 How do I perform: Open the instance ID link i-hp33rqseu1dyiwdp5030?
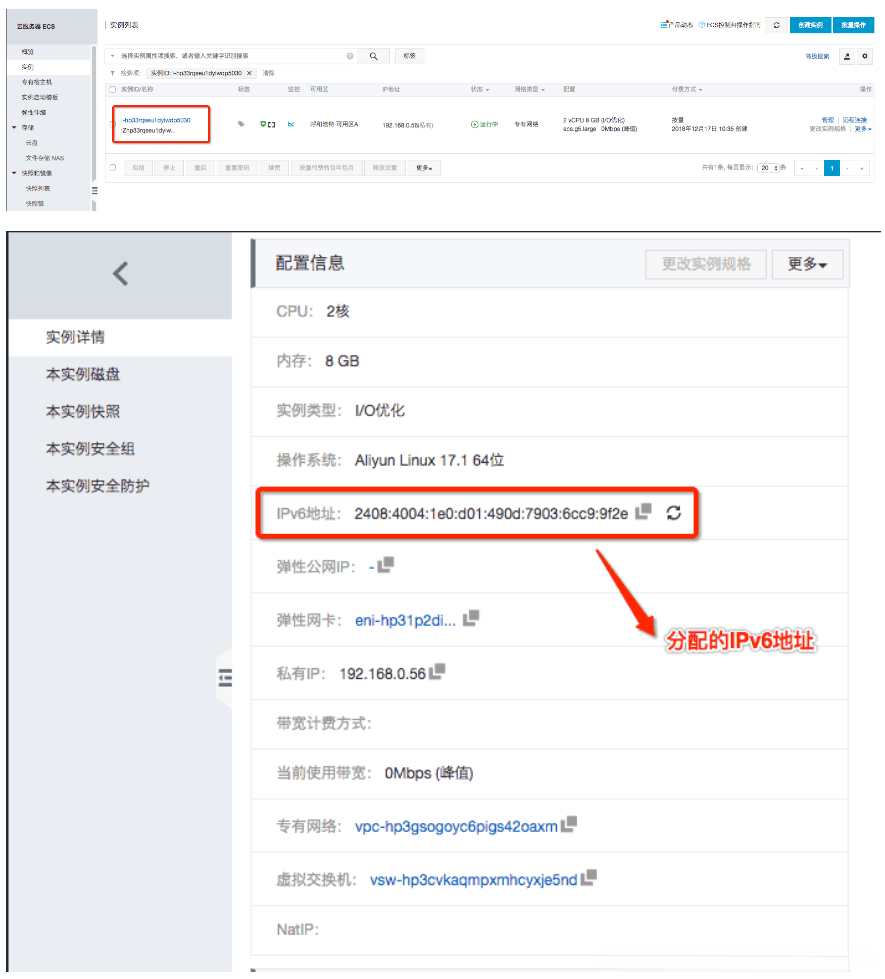point(156,120)
